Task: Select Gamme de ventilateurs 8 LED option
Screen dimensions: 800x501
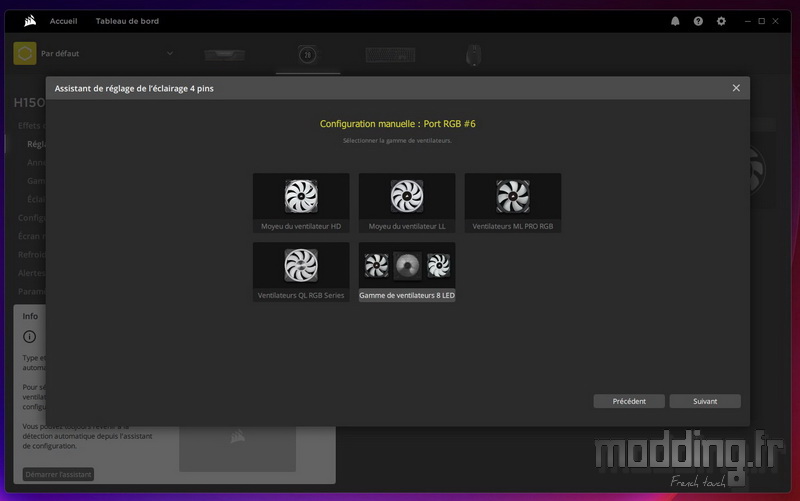Action: tap(407, 272)
